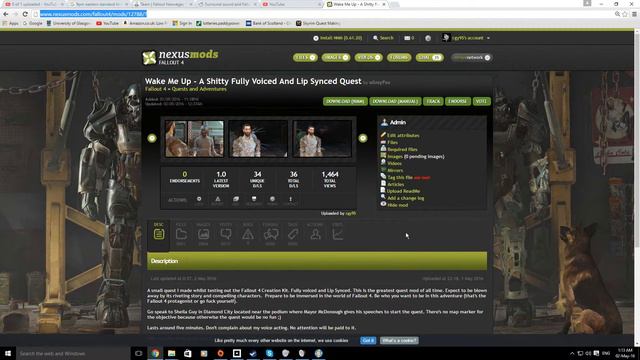Viewport: 640px width, 360px height.
Task: Dismiss cookie notice with Got it
Action: (368, 340)
